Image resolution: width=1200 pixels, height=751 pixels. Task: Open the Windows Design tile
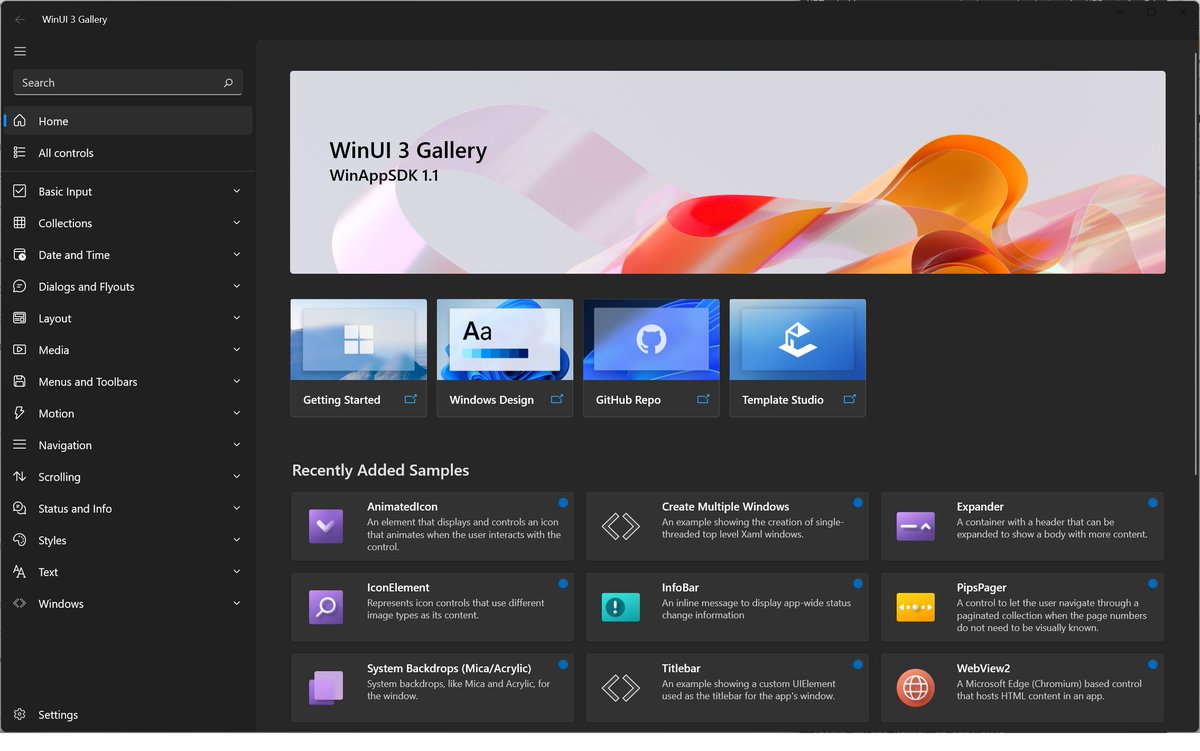coord(505,358)
